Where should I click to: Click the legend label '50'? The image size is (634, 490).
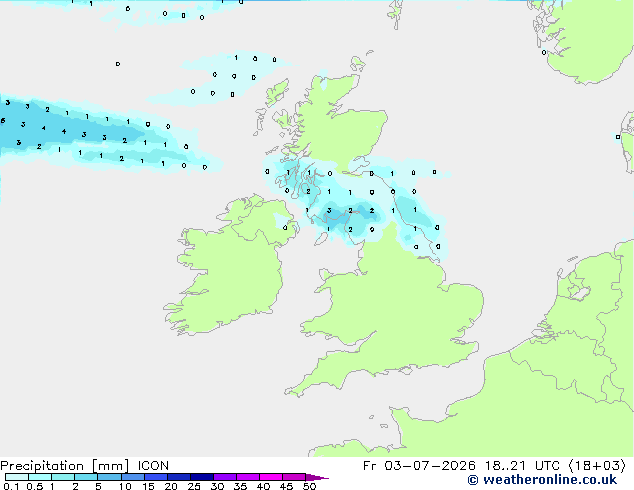(x=309, y=486)
